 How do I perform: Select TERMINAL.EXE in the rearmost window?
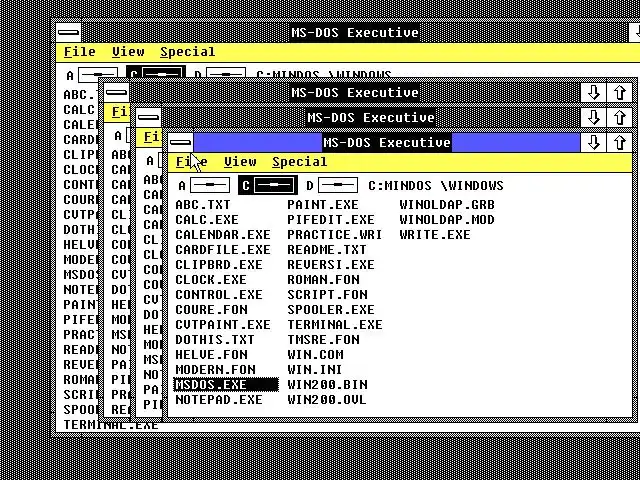[x=111, y=425]
